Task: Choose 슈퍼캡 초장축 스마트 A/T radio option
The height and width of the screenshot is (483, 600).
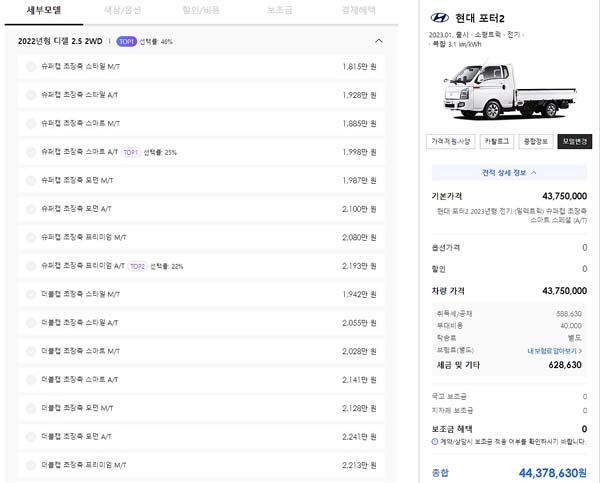Action: [x=31, y=152]
